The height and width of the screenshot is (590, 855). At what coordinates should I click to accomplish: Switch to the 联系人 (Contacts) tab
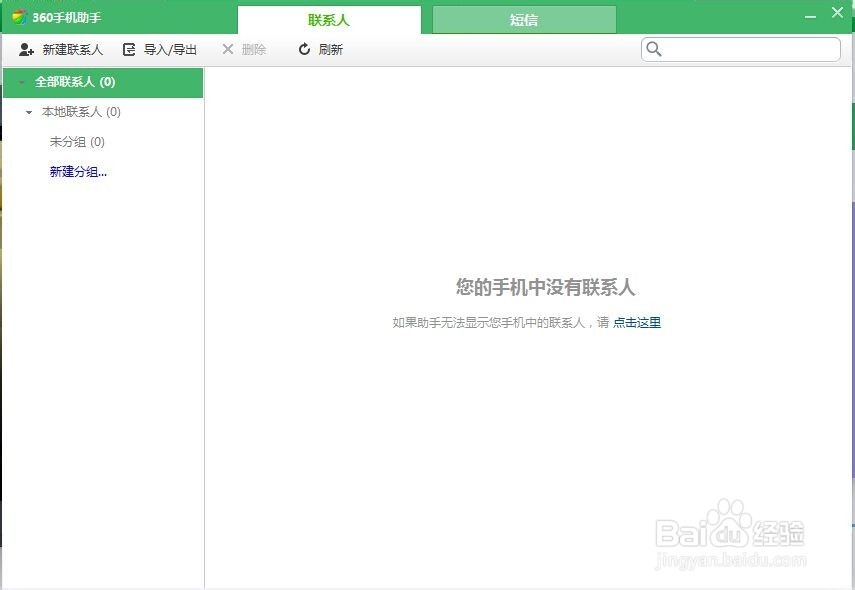328,18
